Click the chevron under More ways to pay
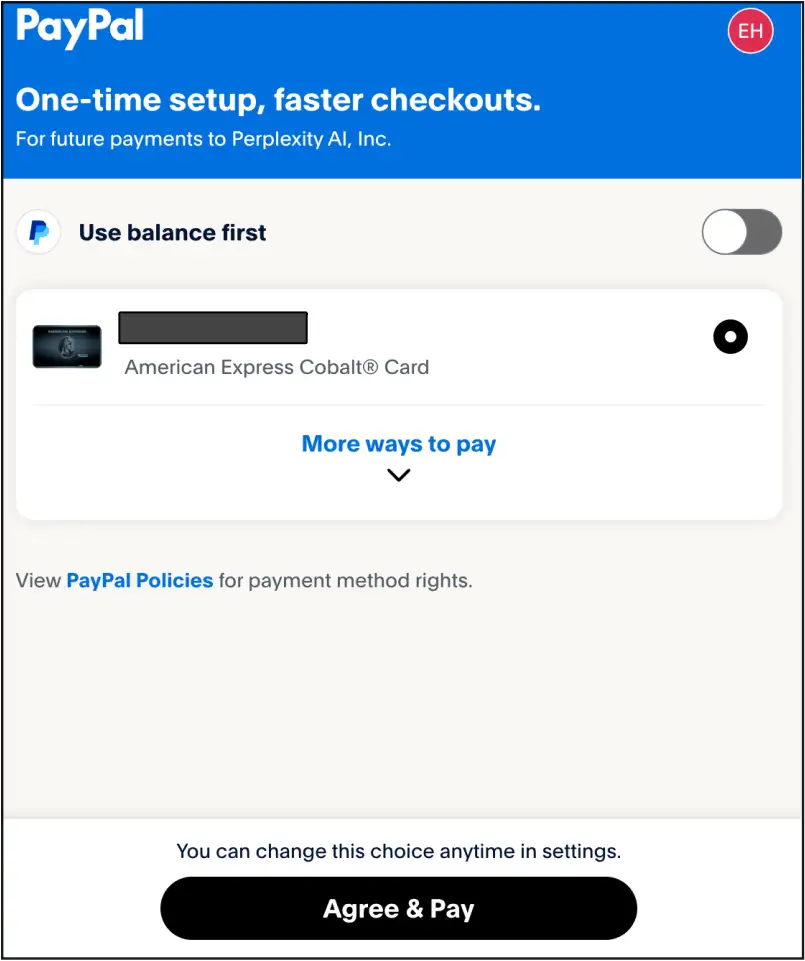 click(398, 476)
